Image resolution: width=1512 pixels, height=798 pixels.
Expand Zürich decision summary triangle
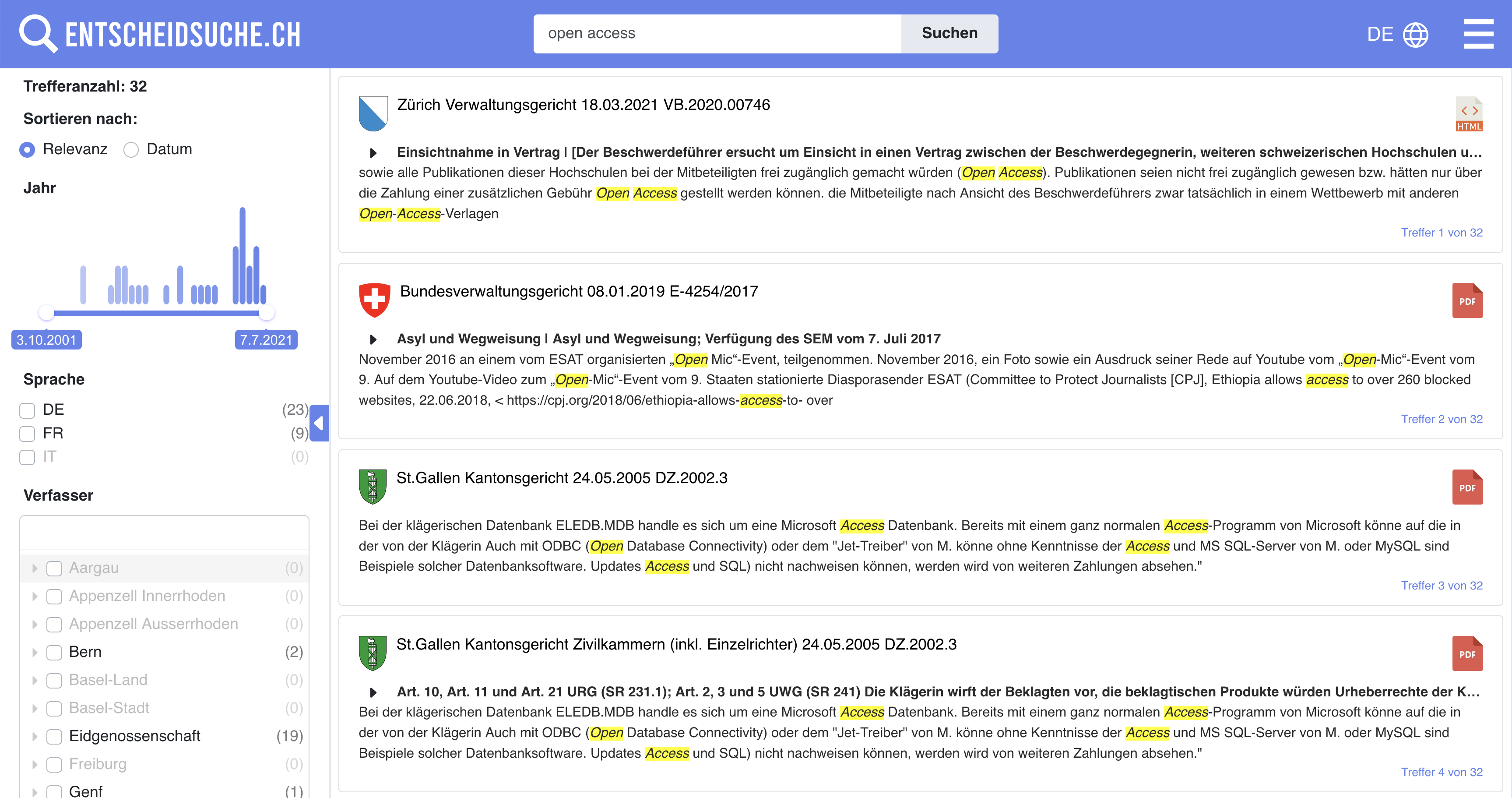(373, 153)
